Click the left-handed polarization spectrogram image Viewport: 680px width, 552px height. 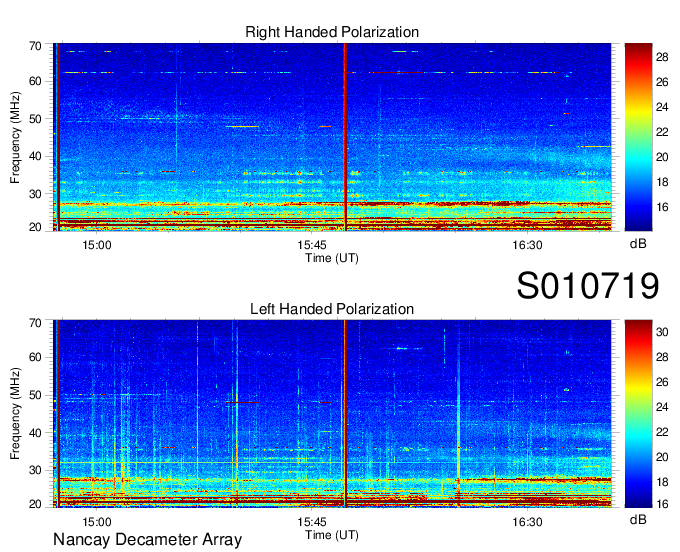(x=332, y=414)
